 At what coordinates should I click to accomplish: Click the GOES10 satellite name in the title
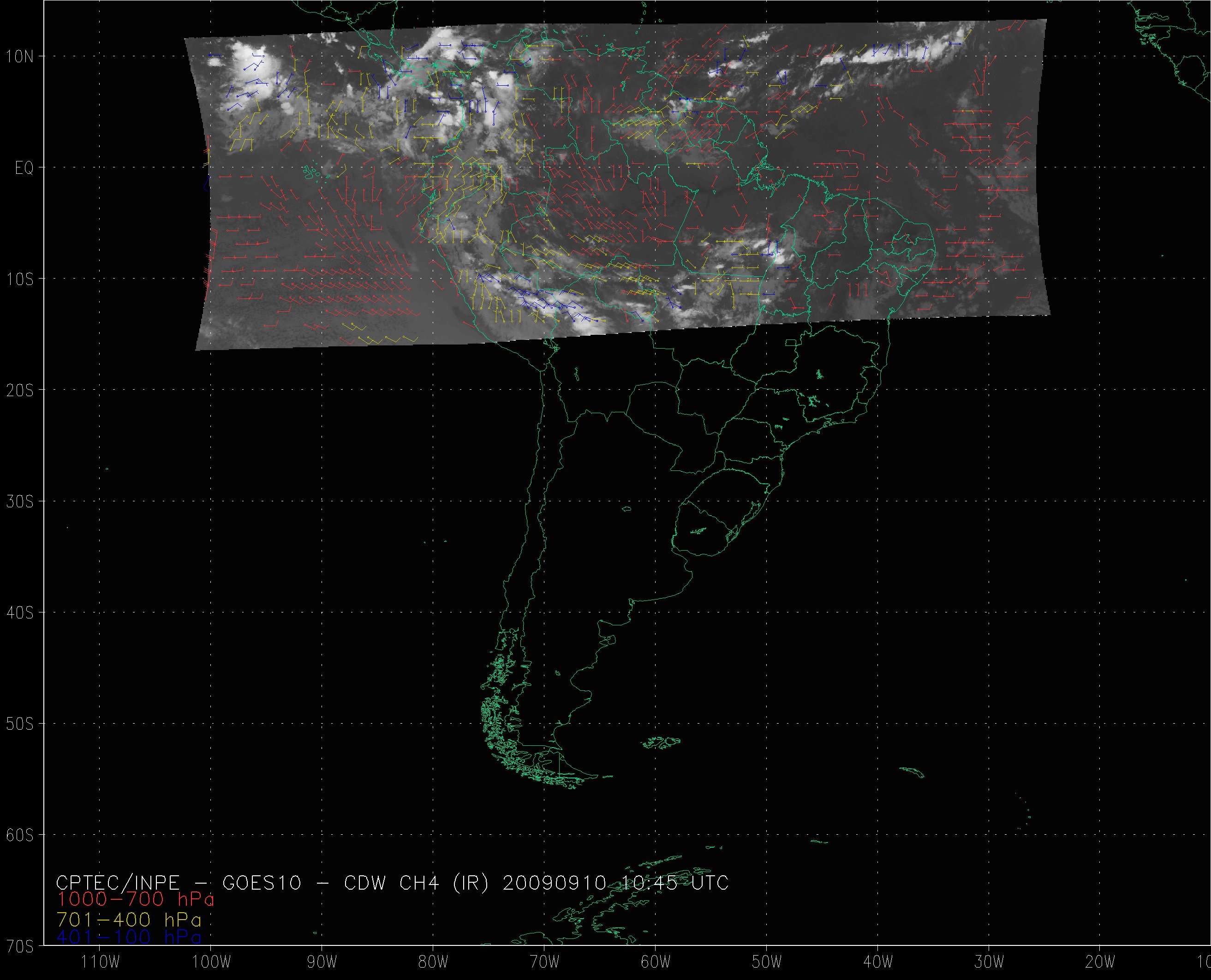pos(262,882)
